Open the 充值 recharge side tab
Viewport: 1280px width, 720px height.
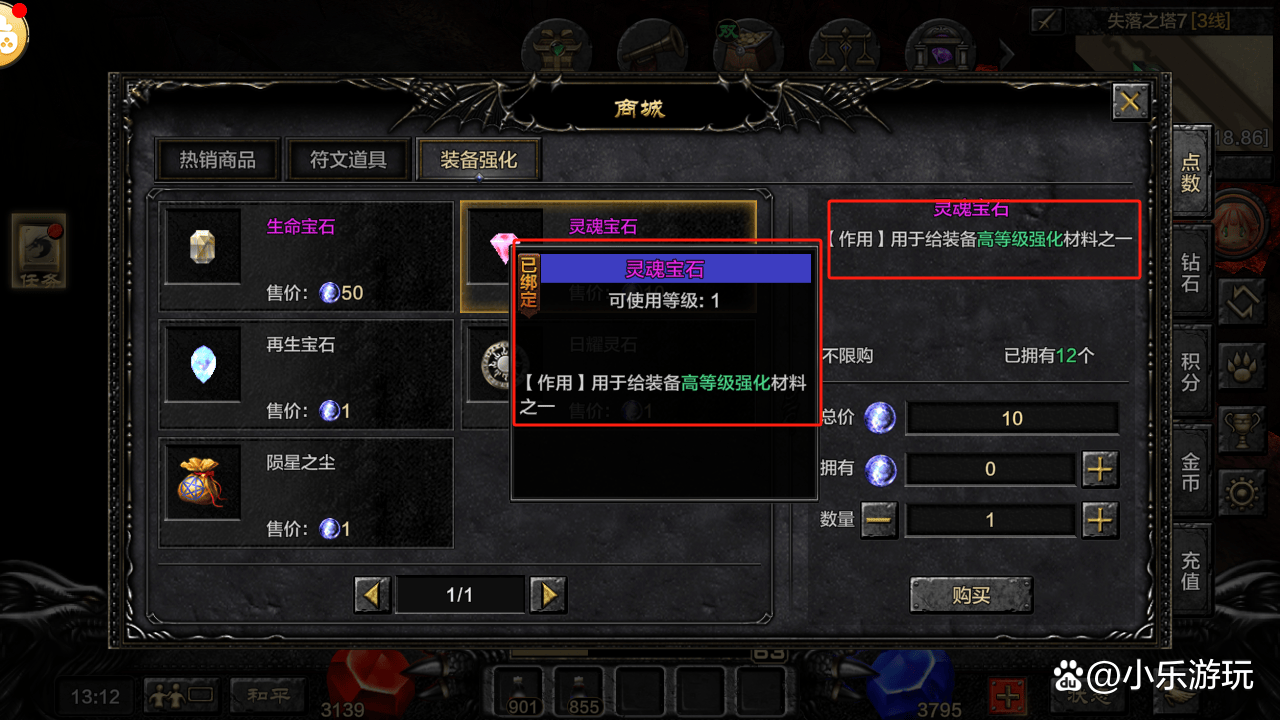click(x=1190, y=569)
